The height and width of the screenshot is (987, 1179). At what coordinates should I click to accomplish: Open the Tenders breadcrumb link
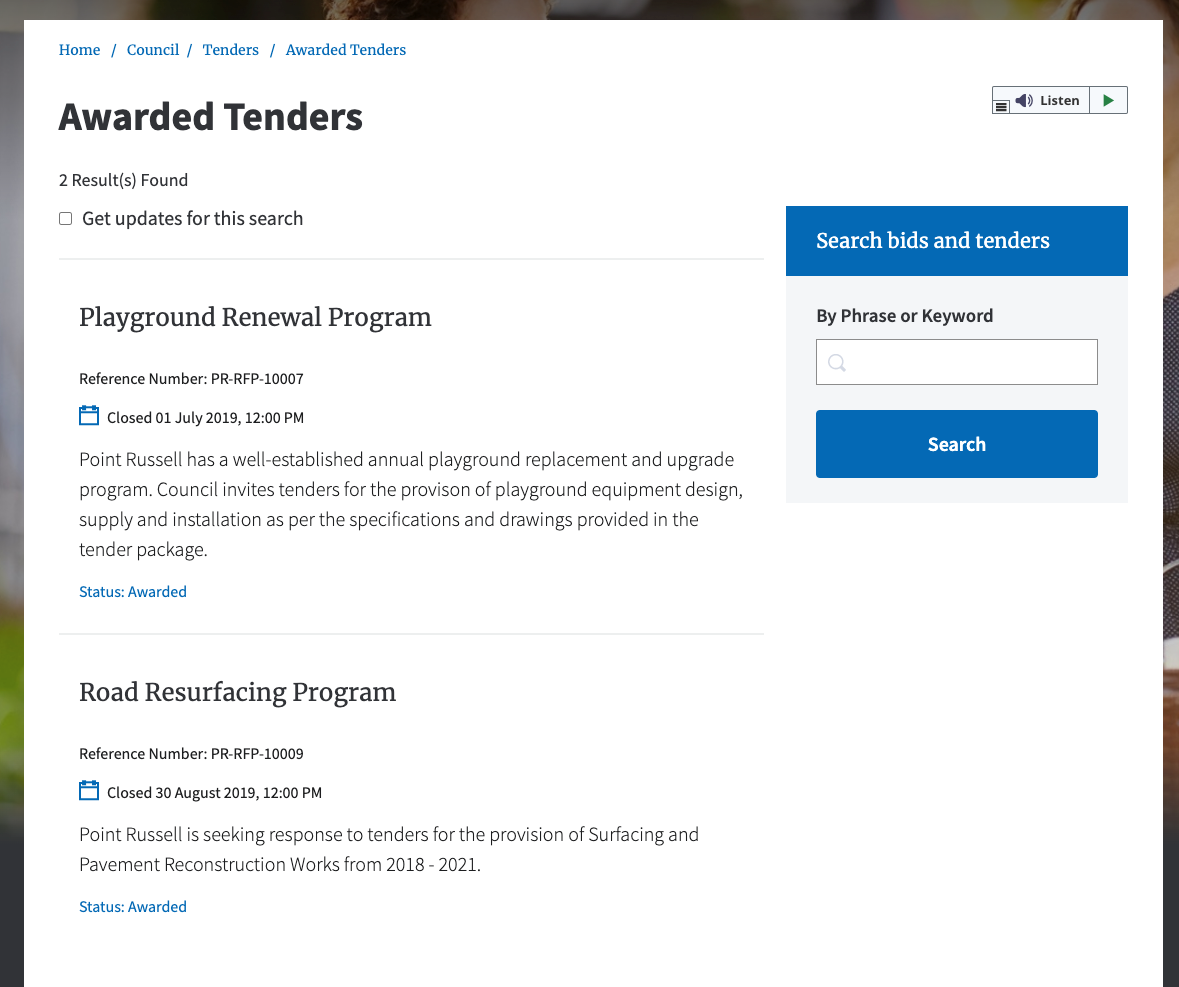coord(230,50)
